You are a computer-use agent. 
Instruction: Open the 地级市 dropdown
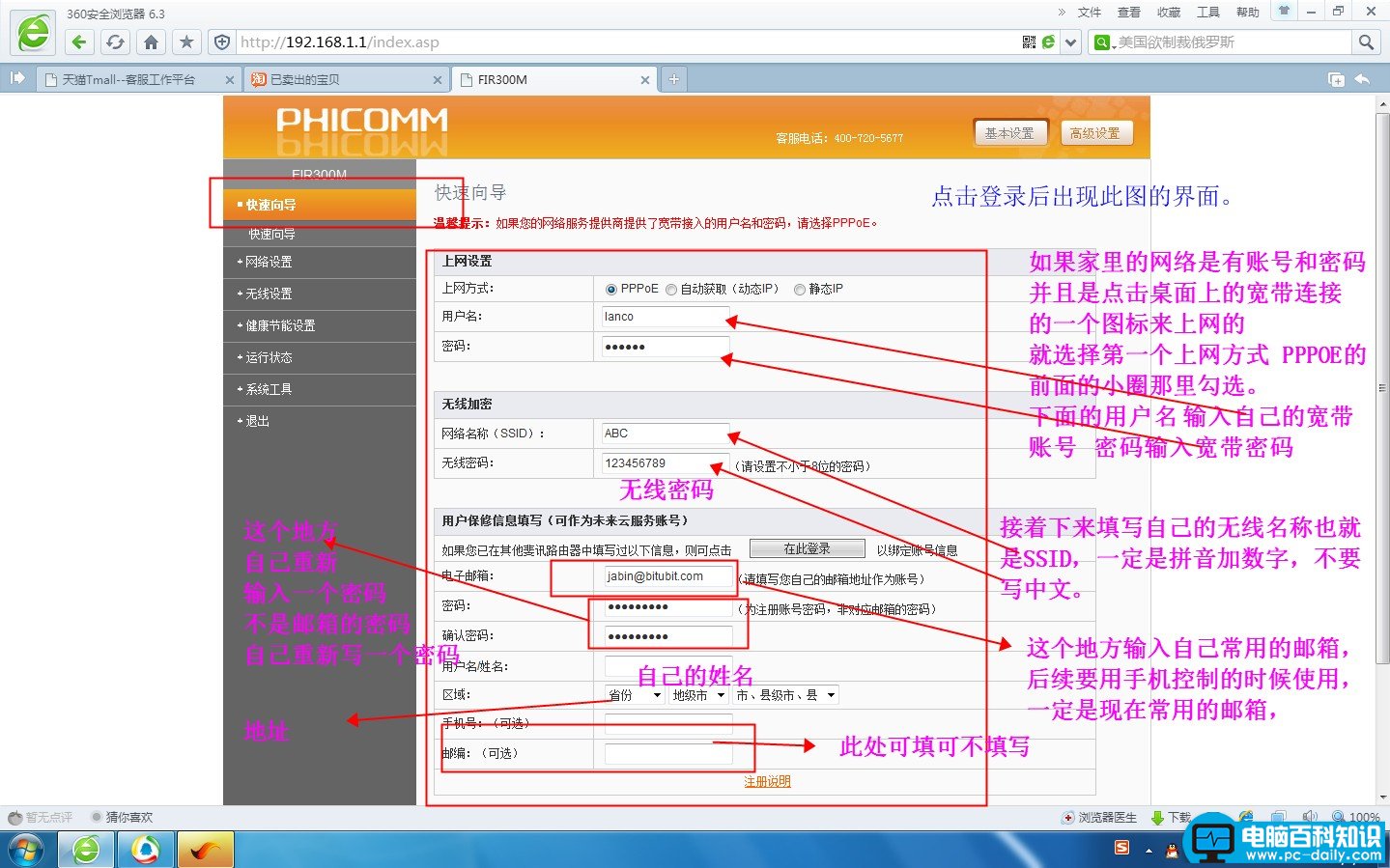click(x=698, y=695)
